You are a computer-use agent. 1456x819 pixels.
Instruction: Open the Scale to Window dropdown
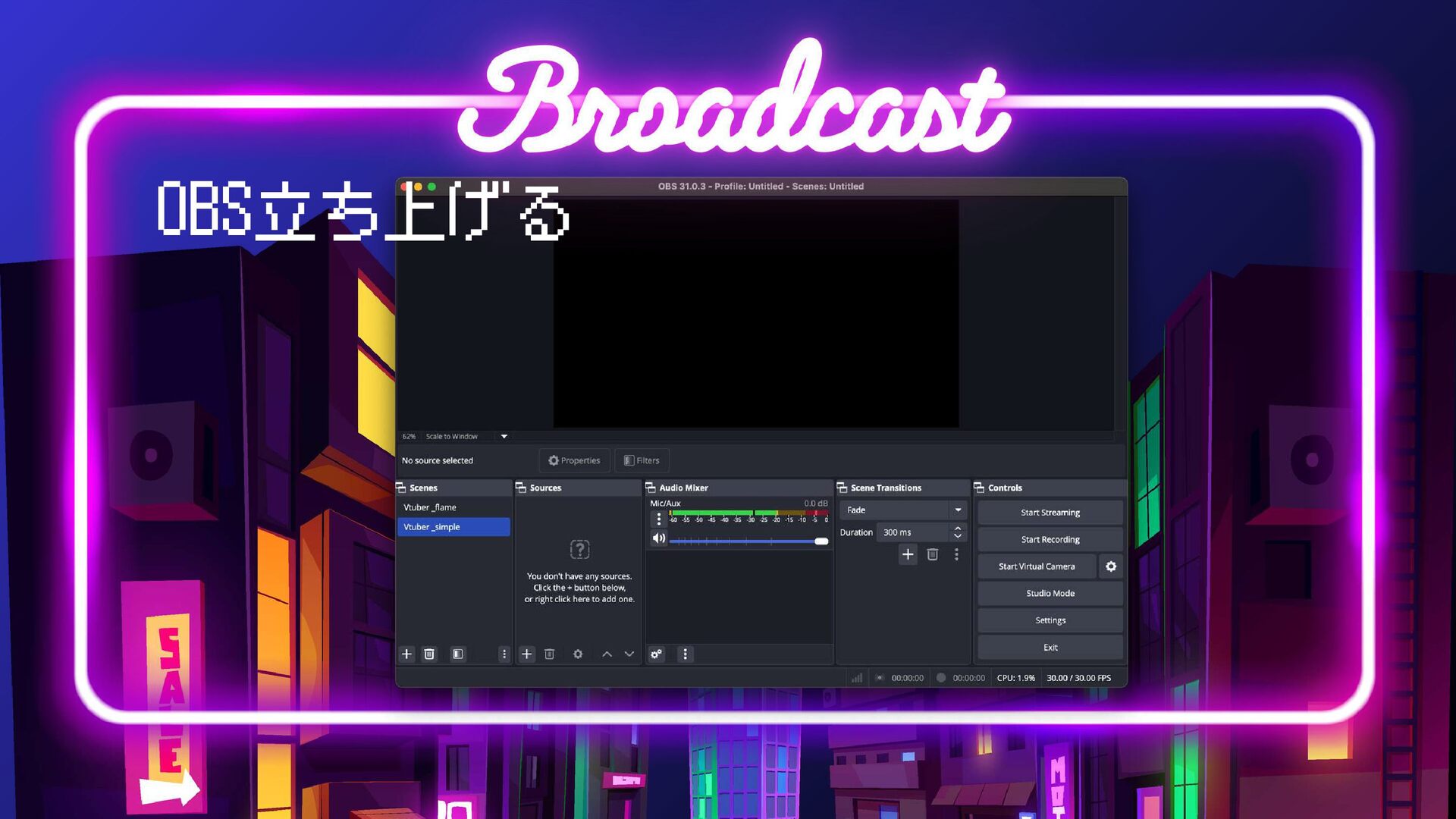click(x=465, y=436)
